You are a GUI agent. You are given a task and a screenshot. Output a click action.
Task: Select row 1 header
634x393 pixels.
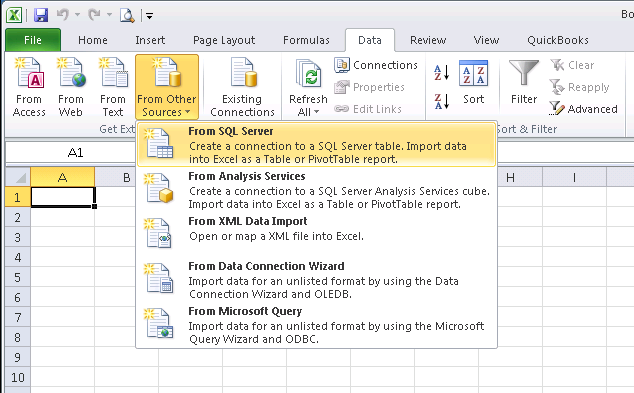click(x=17, y=197)
